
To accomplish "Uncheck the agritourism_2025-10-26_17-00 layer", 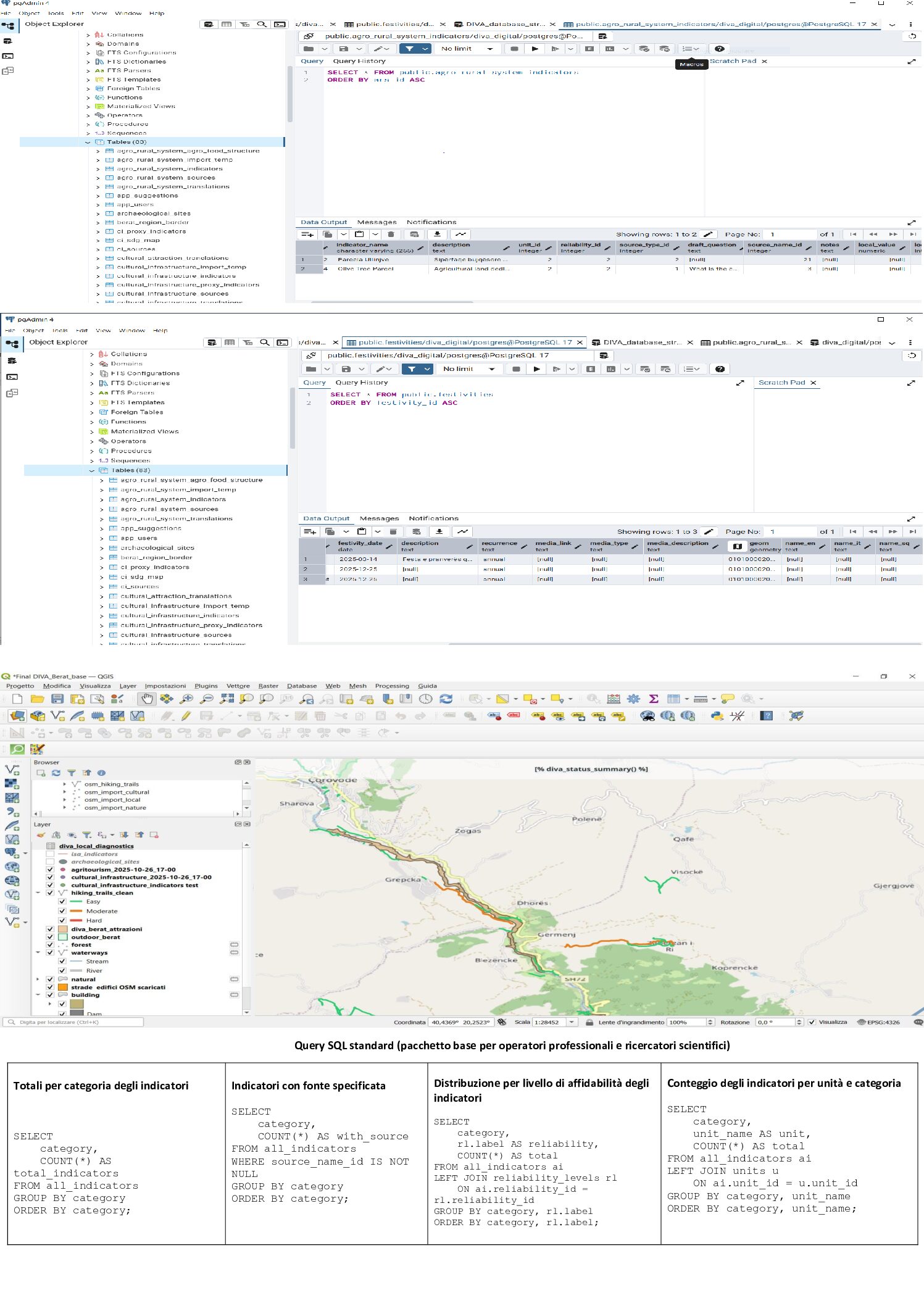I will click(51, 870).
